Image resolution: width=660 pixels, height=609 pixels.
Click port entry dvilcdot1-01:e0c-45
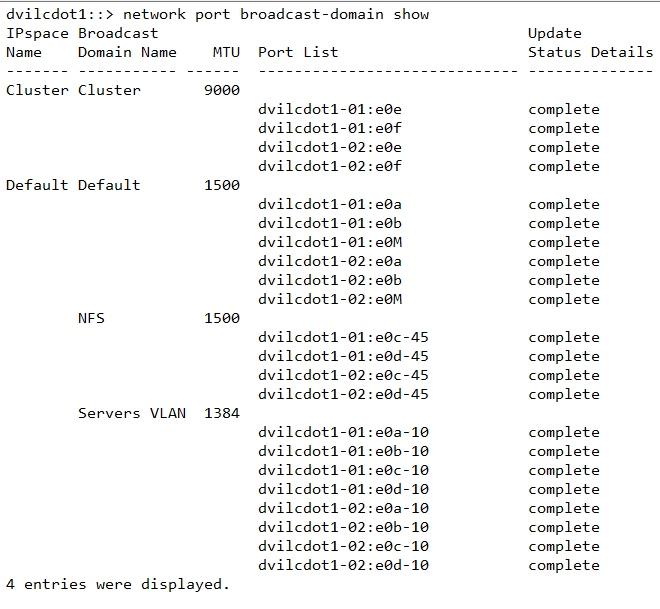(343, 337)
